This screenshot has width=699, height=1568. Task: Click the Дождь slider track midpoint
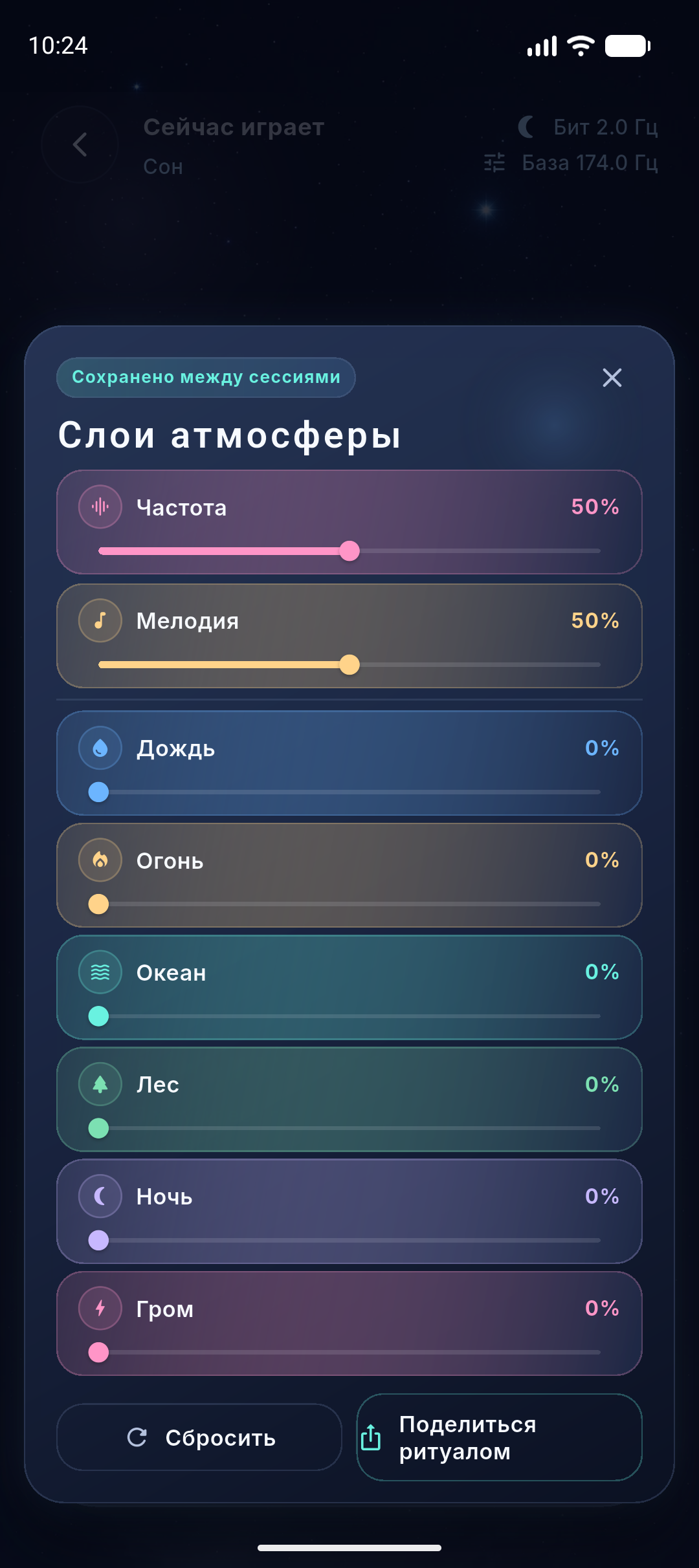tap(349, 792)
